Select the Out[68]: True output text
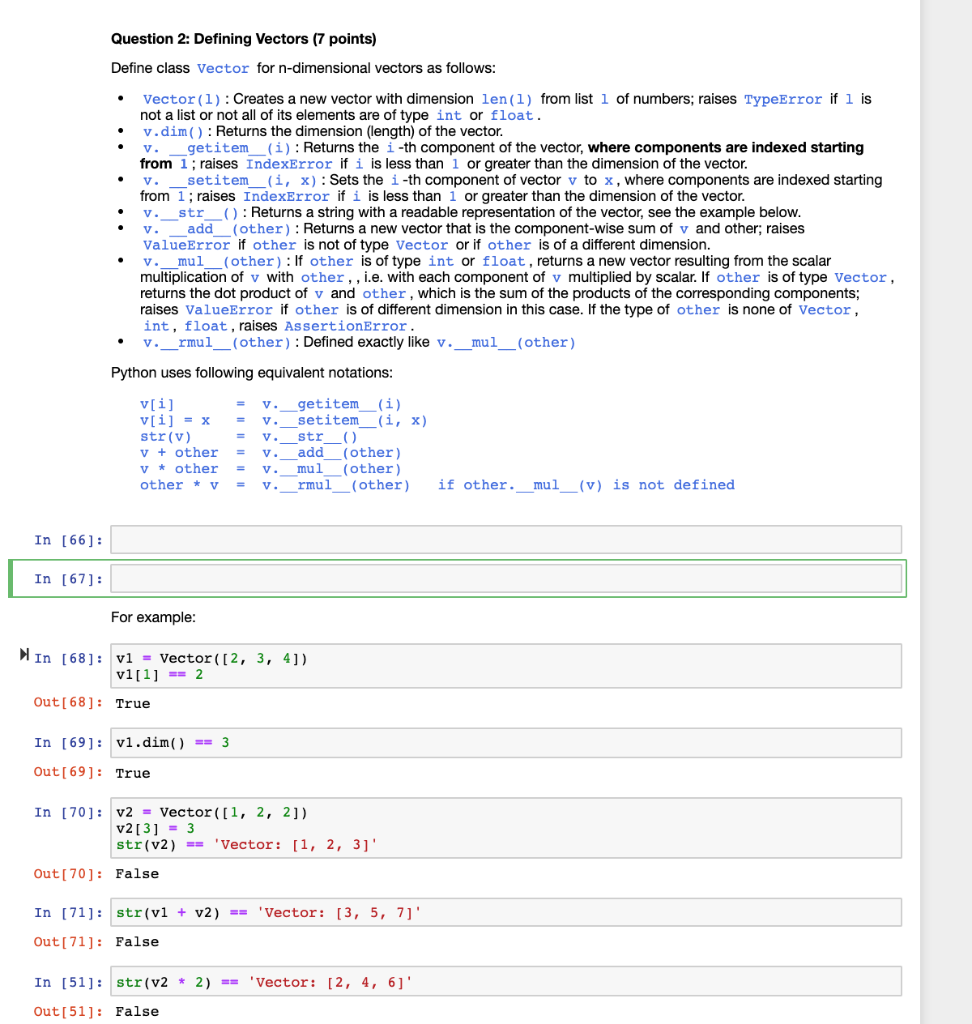 pos(133,703)
